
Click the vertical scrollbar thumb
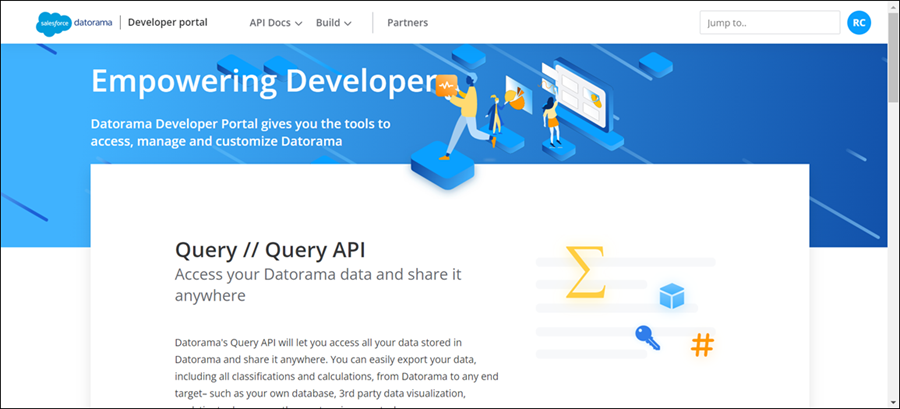pos(892,60)
